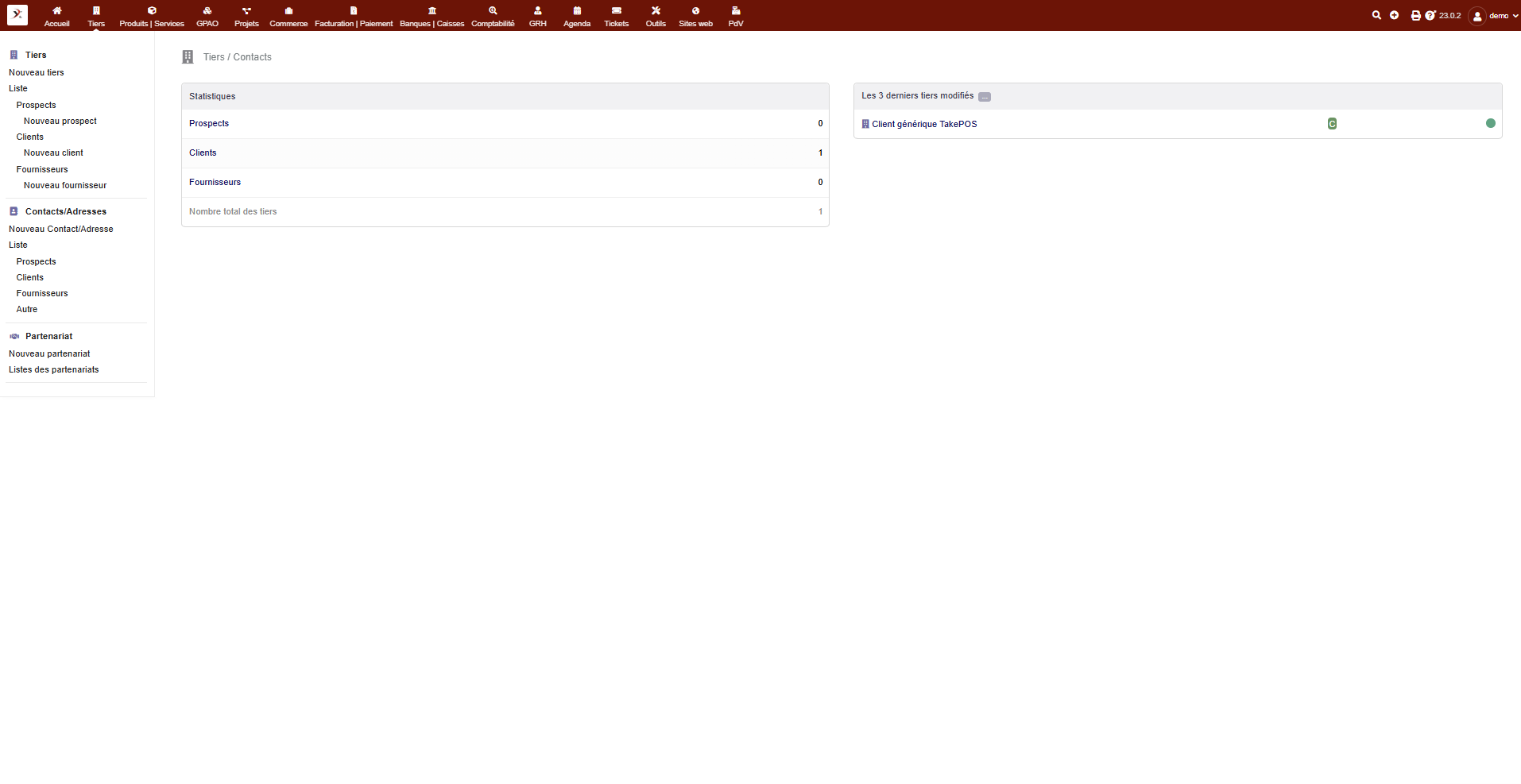
Task: Click the search magnifier in the top bar
Action: [x=1376, y=15]
